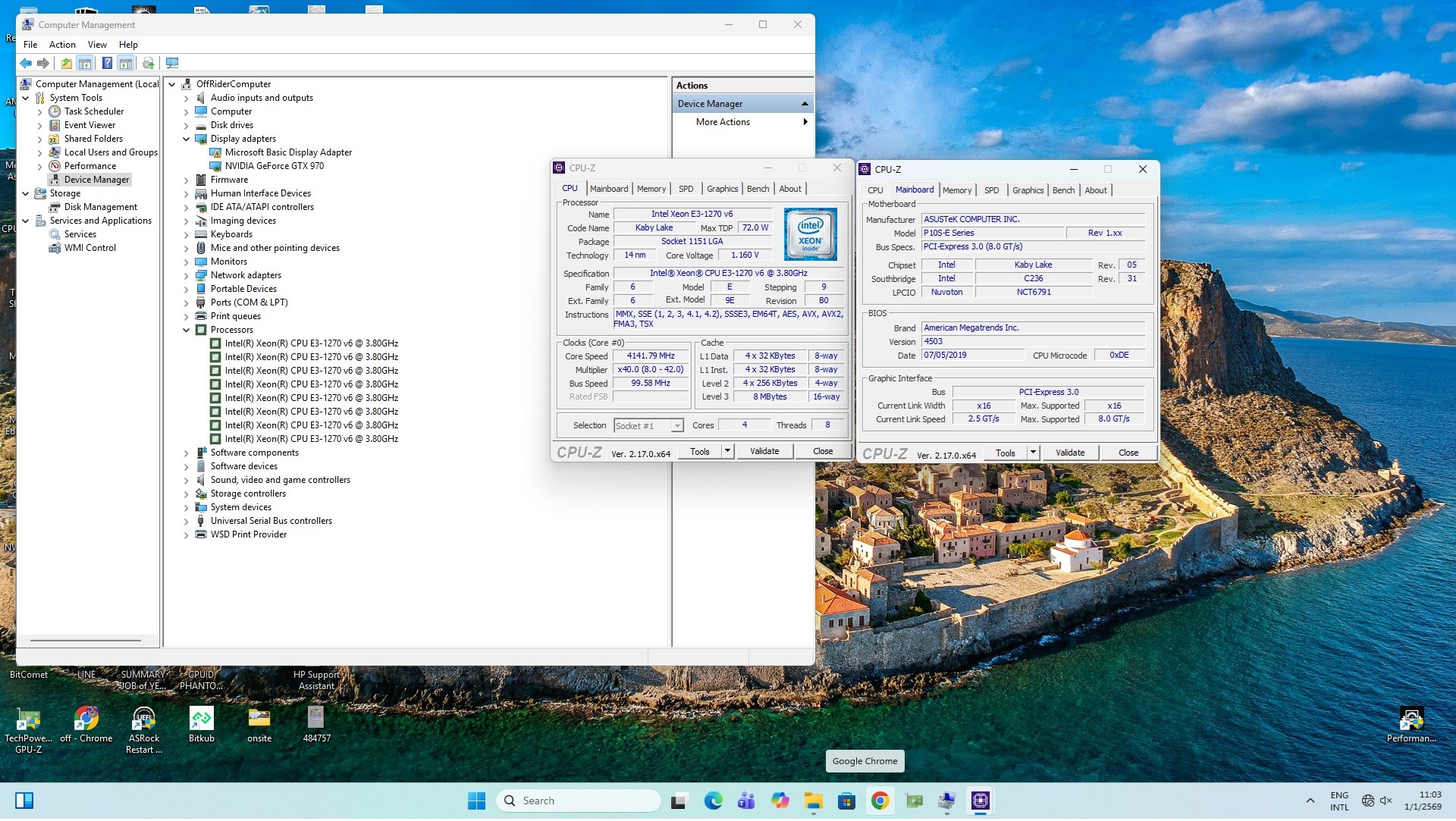Screen dimensions: 1456x821
Task: Click the Up one level folder icon
Action: [x=67, y=64]
